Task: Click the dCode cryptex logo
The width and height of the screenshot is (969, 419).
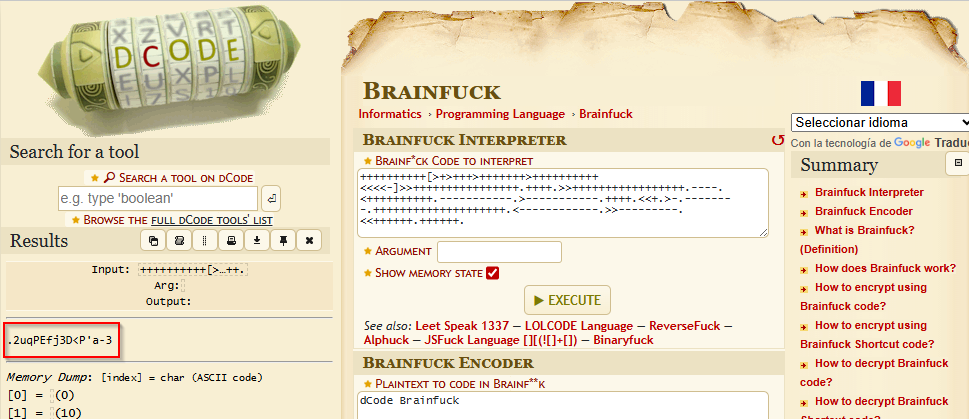Action: [x=165, y=65]
